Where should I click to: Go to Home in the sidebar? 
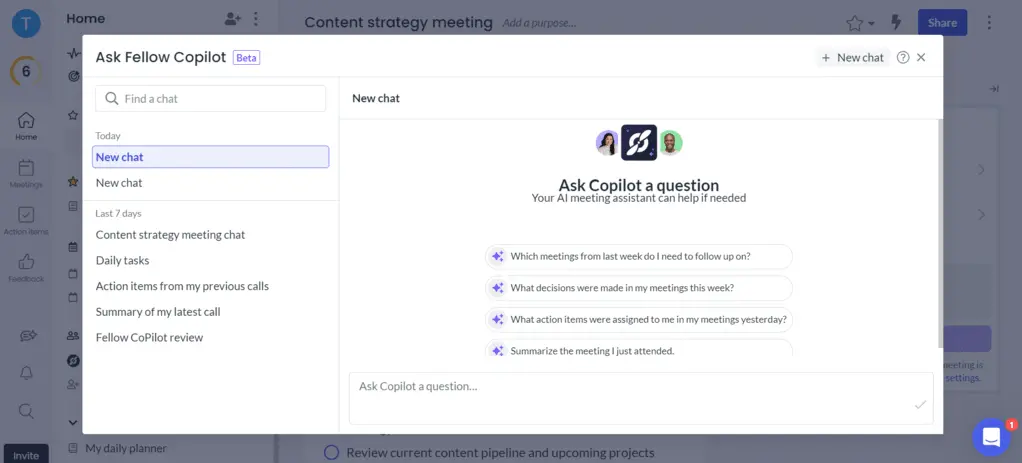point(26,125)
